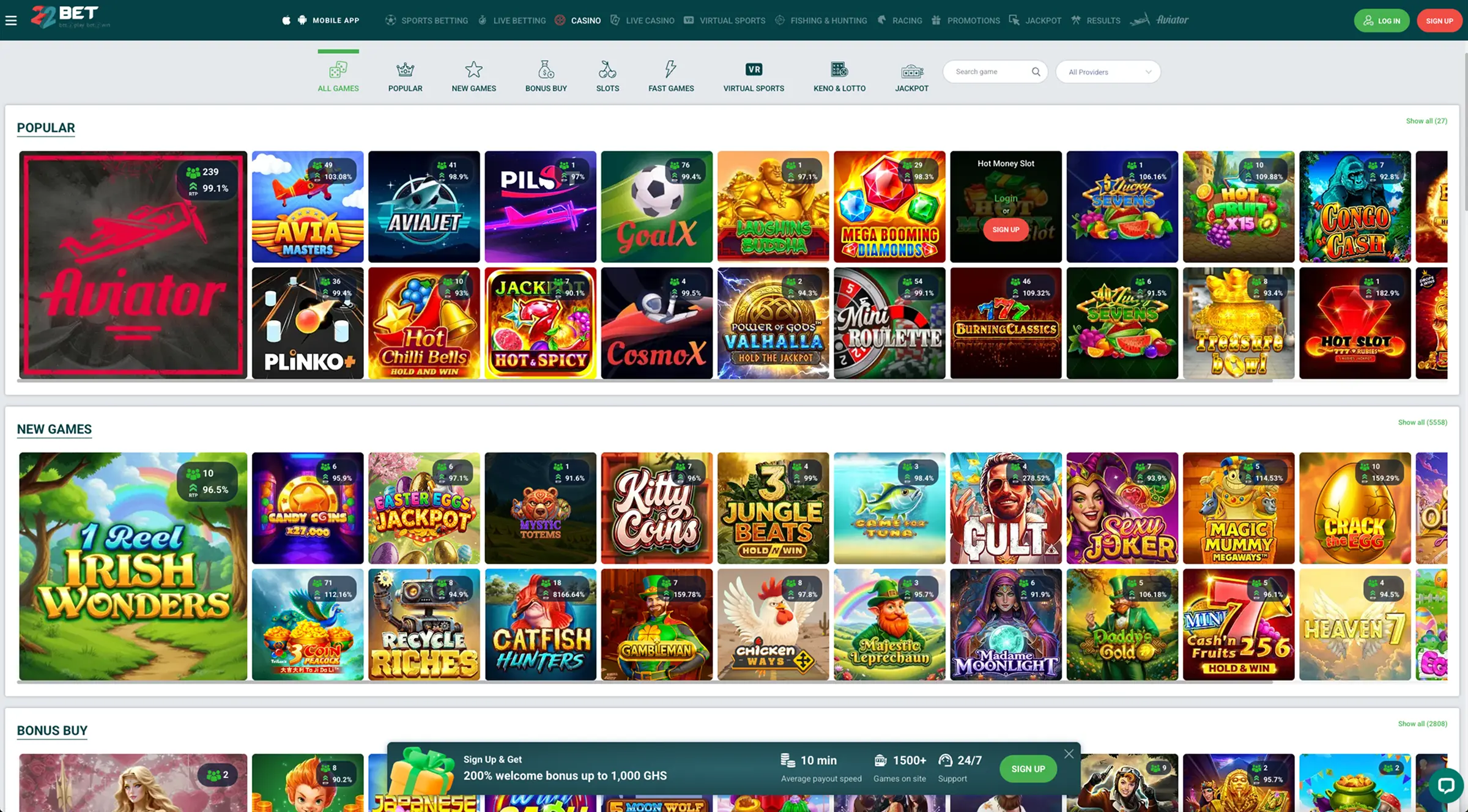The width and height of the screenshot is (1468, 812).
Task: Open Live Betting menu item
Action: (512, 20)
